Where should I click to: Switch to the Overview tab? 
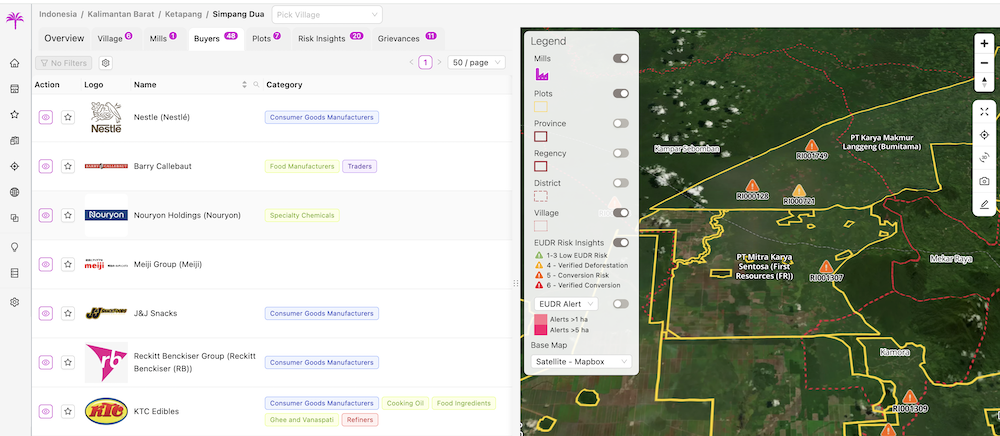tap(64, 39)
